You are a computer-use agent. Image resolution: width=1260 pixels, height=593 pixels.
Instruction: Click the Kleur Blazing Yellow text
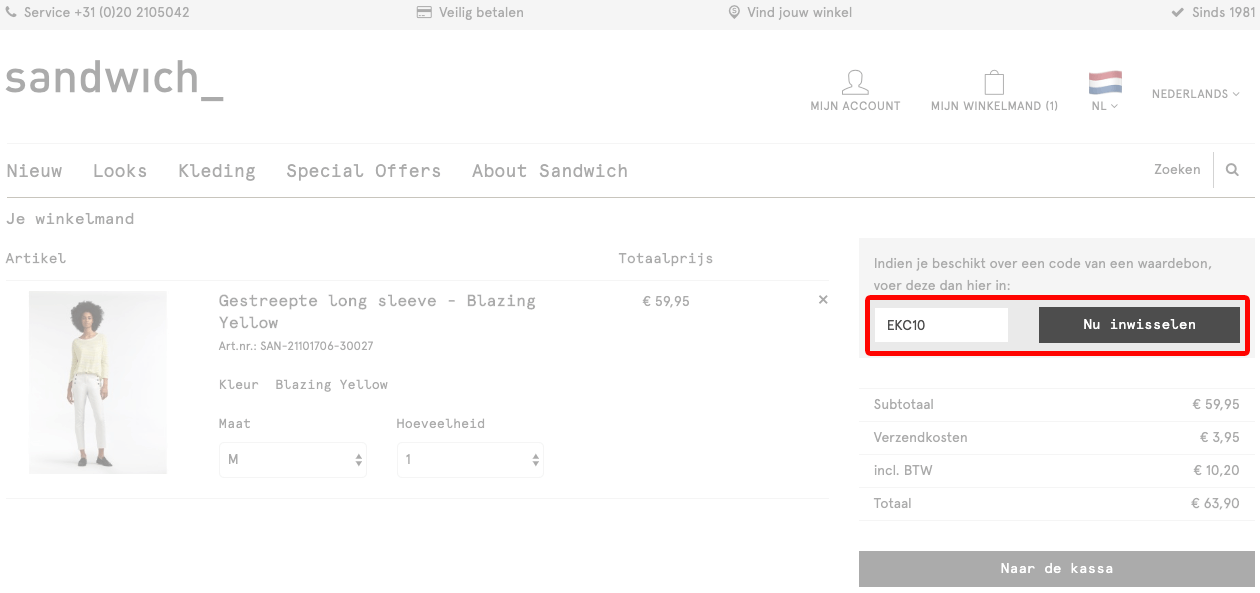coord(303,385)
